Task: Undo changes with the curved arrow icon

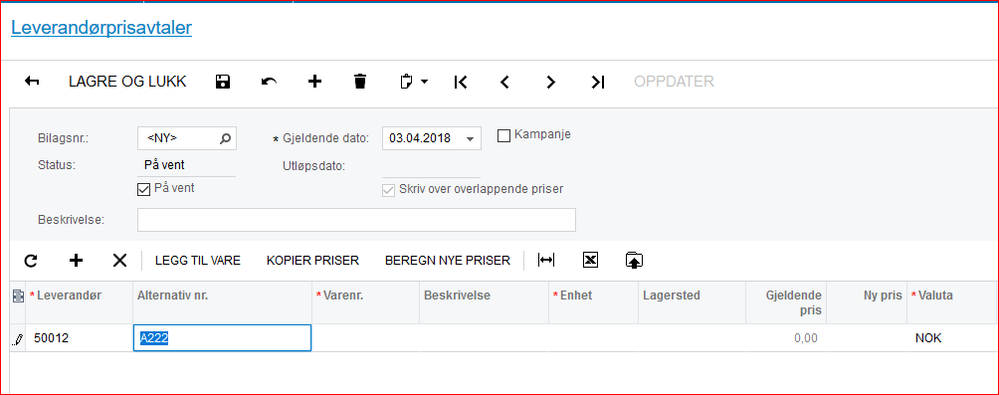Action: tap(269, 82)
